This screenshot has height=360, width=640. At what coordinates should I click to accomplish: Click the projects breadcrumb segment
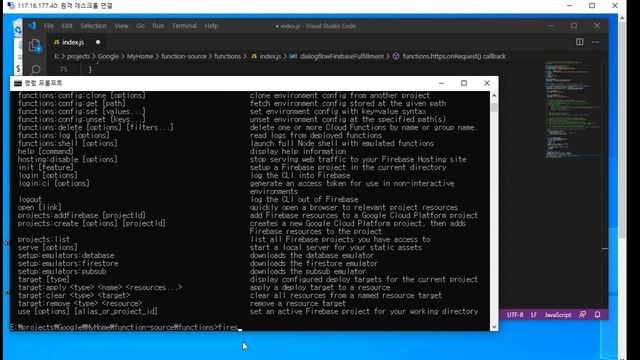pyautogui.click(x=78, y=56)
